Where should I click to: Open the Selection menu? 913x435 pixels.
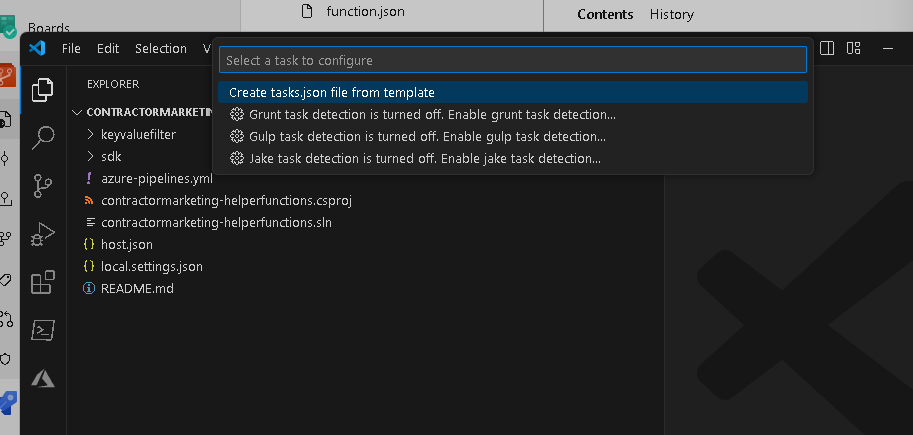point(161,49)
